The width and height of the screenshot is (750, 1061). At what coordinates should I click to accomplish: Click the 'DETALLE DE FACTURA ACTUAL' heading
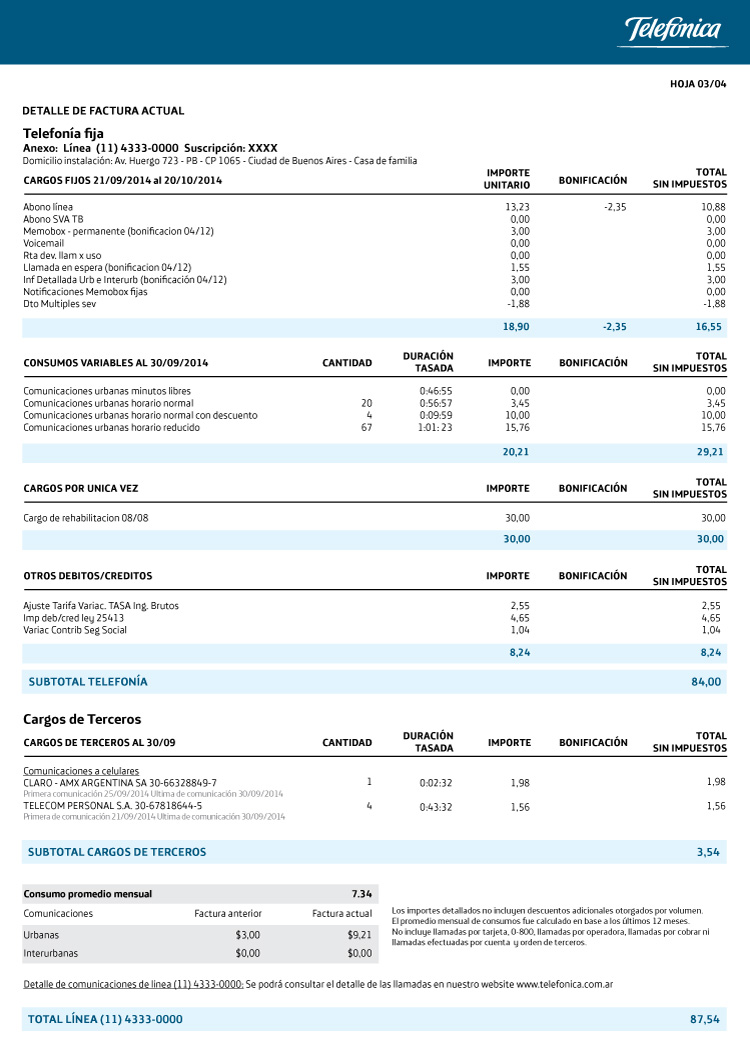pyautogui.click(x=103, y=111)
